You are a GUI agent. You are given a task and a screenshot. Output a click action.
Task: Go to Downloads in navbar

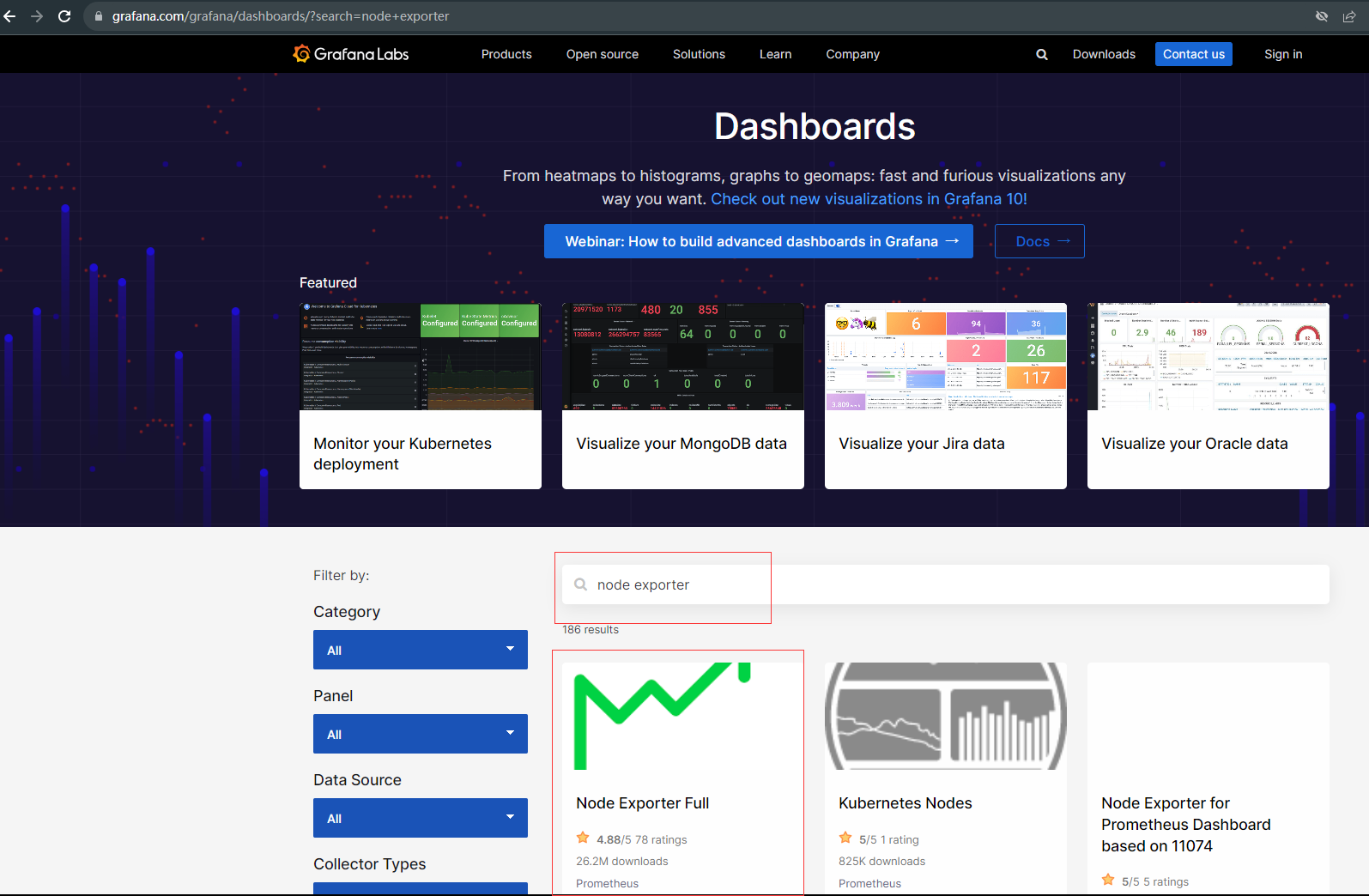coord(1104,54)
